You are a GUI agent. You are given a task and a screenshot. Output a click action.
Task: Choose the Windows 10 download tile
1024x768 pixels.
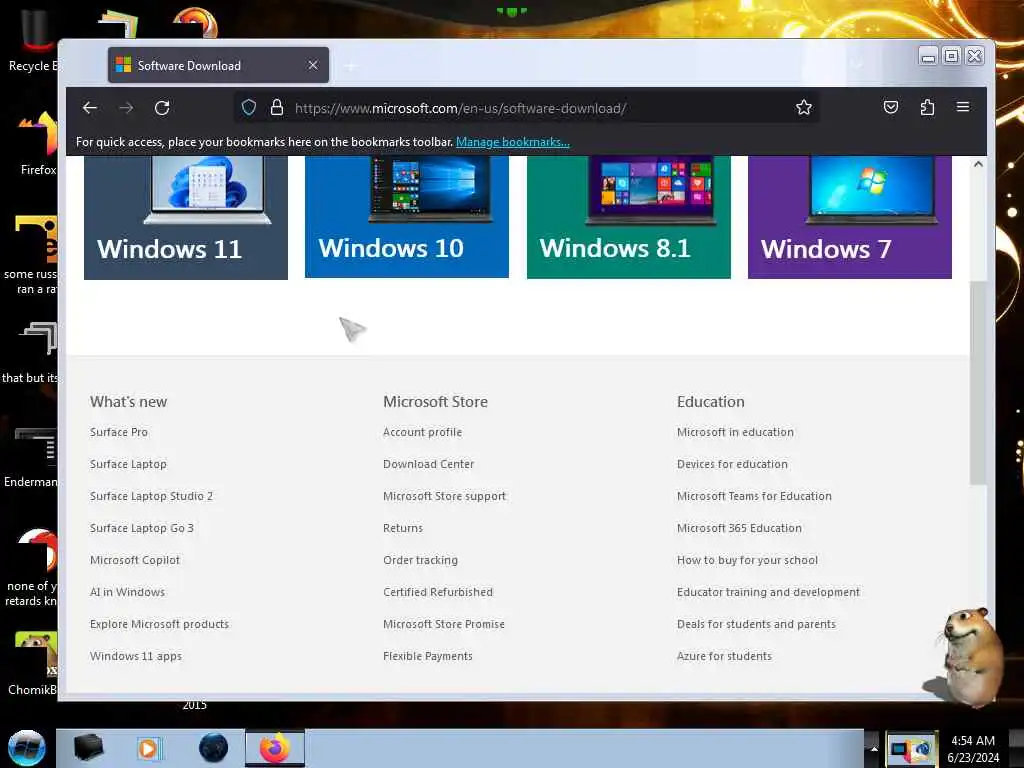coord(407,217)
